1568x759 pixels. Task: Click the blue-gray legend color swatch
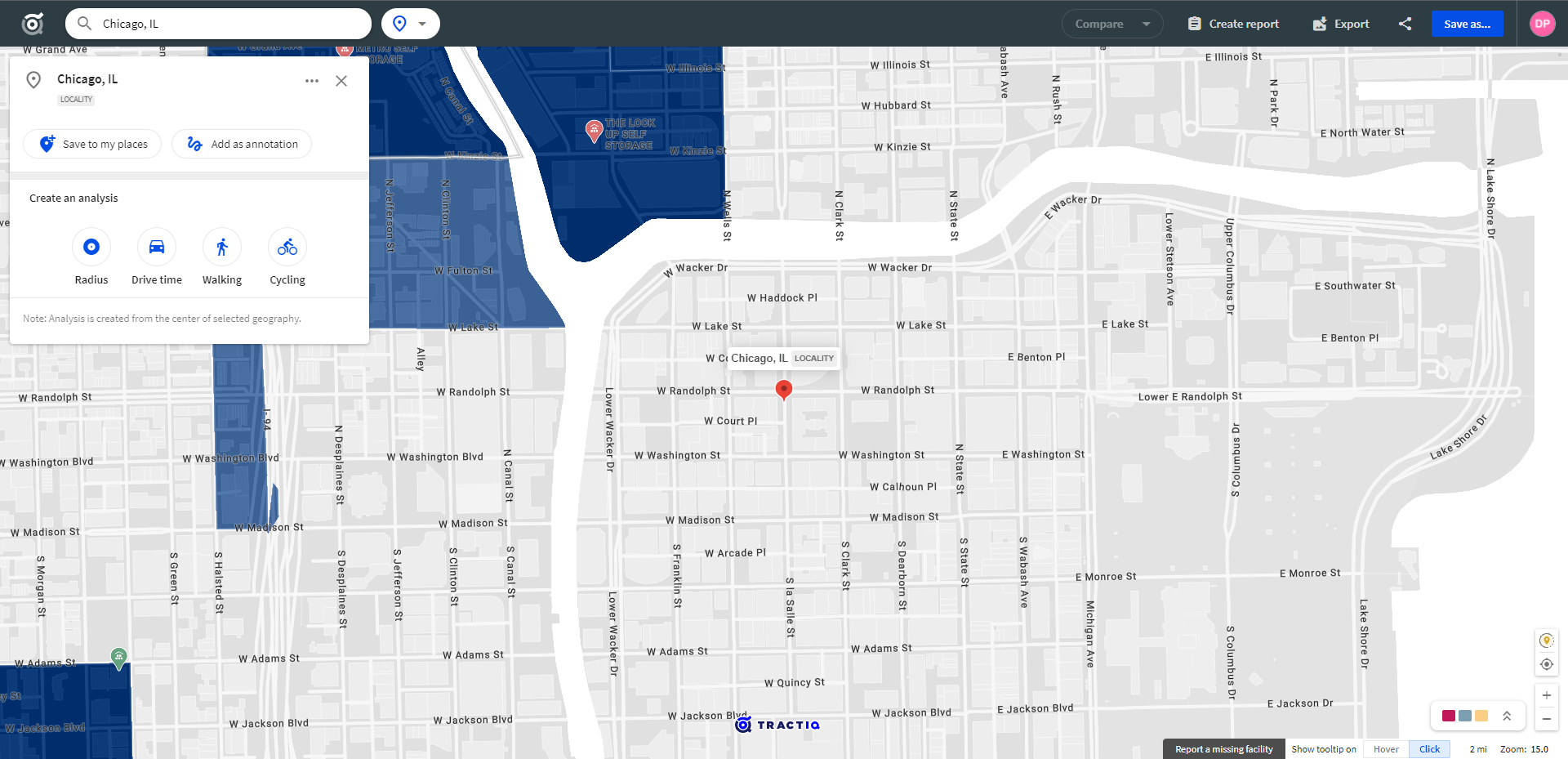1465,716
